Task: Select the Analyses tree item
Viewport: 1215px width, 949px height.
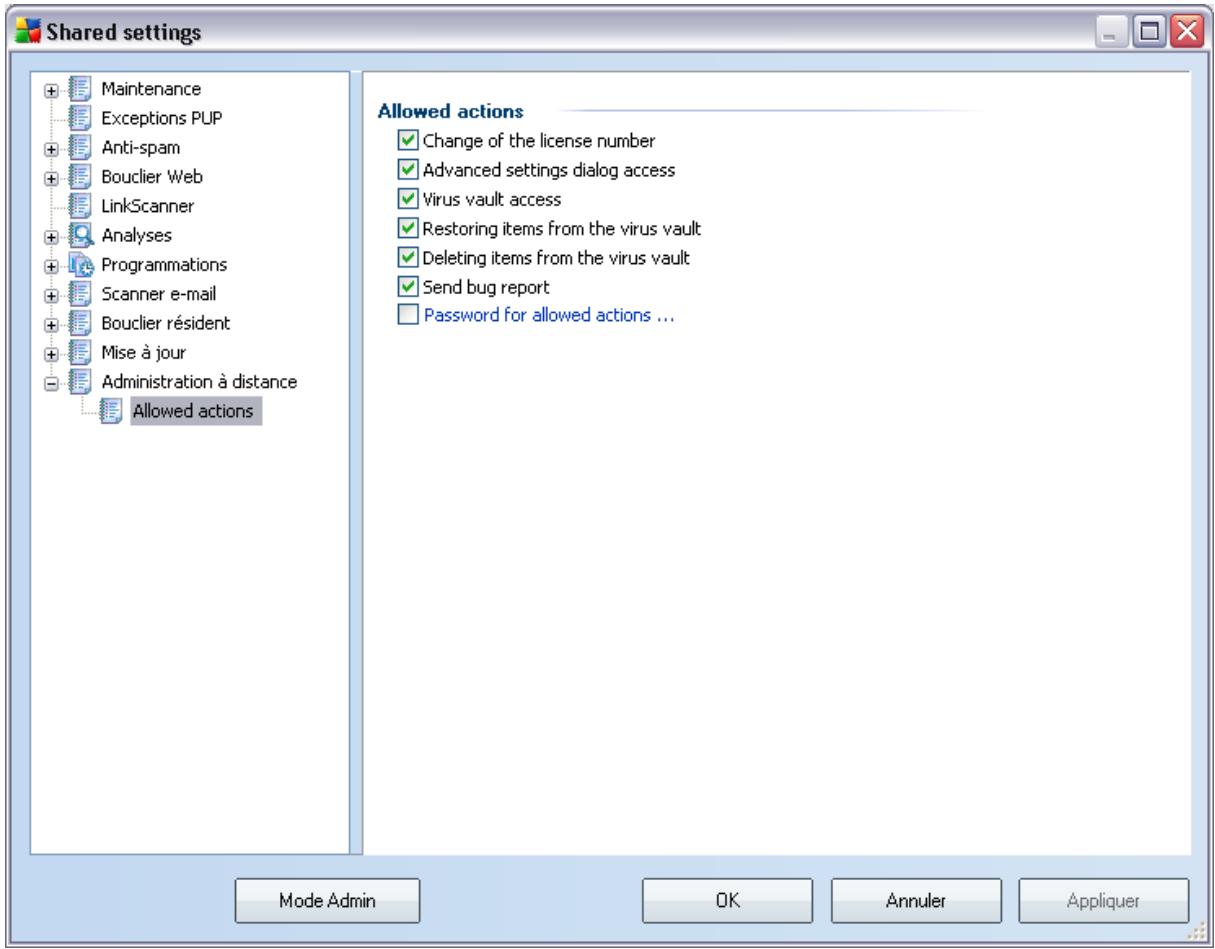Action: tap(136, 236)
